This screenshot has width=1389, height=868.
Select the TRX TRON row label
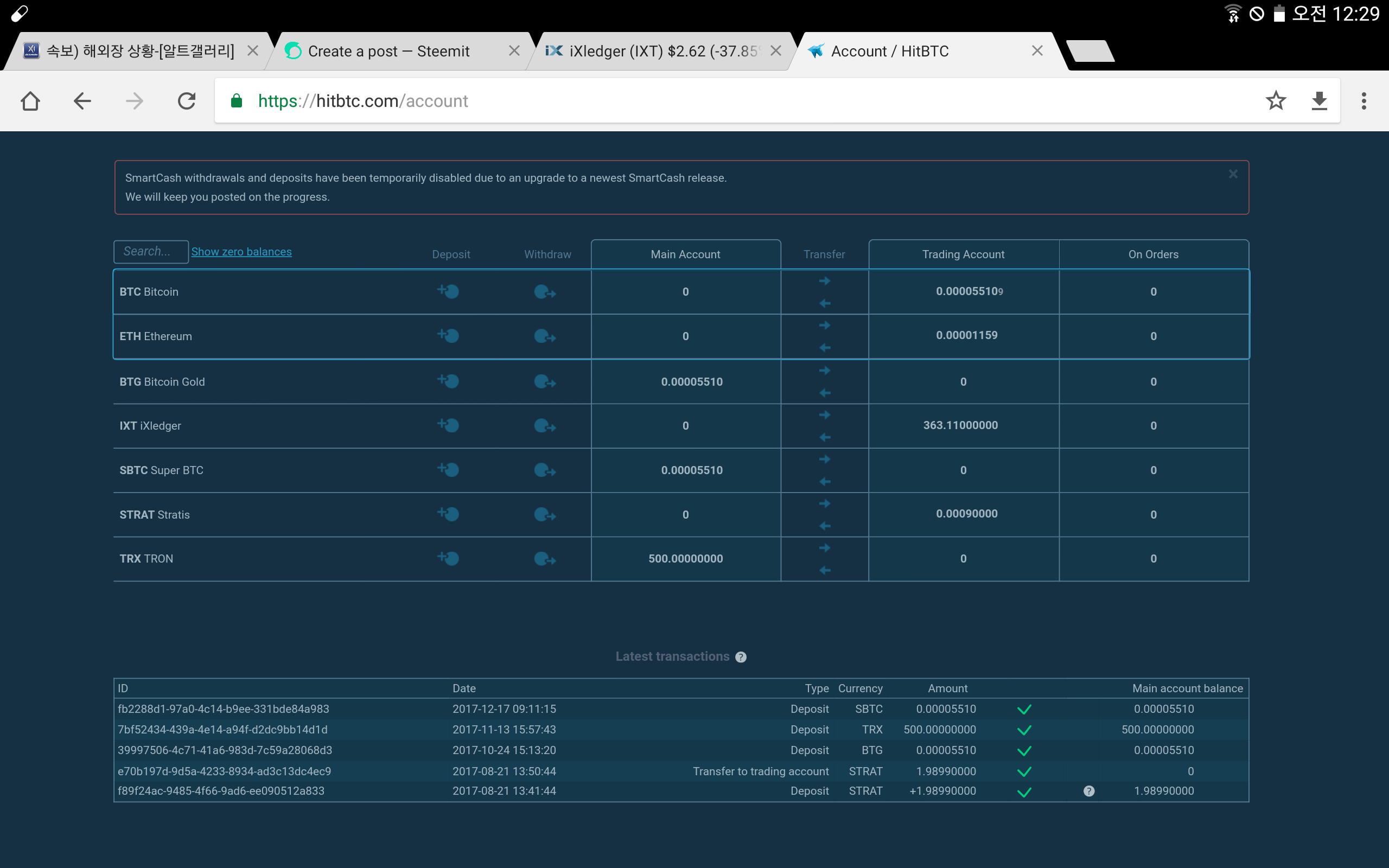pos(146,559)
